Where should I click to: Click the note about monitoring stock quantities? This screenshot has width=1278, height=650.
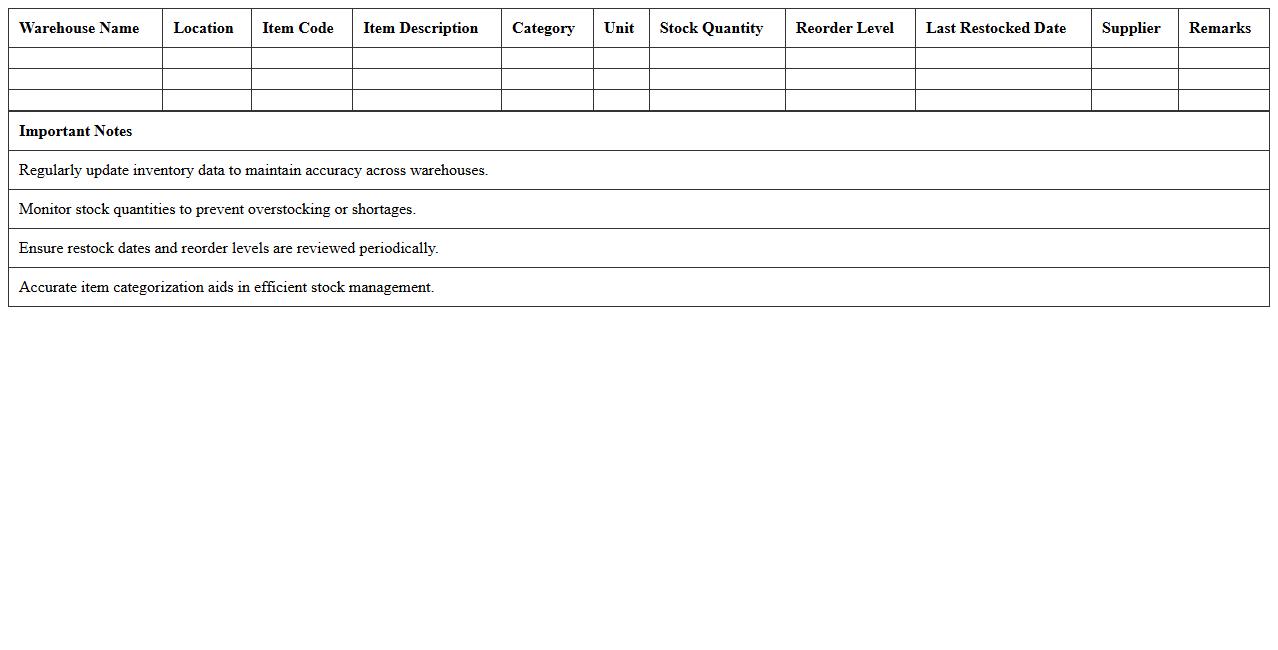point(216,209)
